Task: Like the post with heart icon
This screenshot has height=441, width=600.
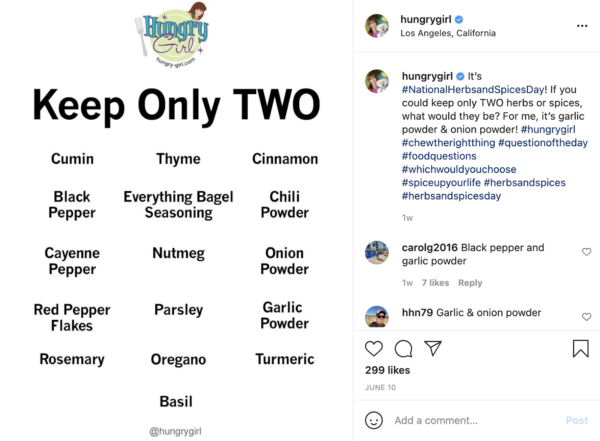Action: pyautogui.click(x=374, y=348)
